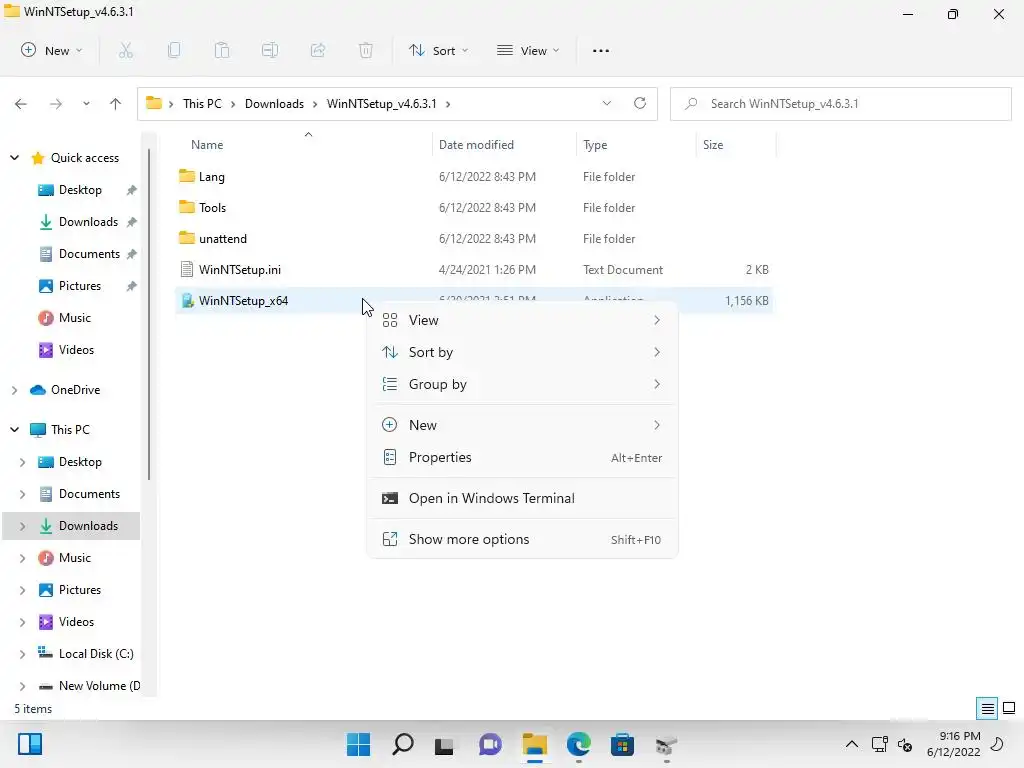The height and width of the screenshot is (768, 1024).
Task: Select the WinNTSetup.ini file
Action: coord(473,270)
